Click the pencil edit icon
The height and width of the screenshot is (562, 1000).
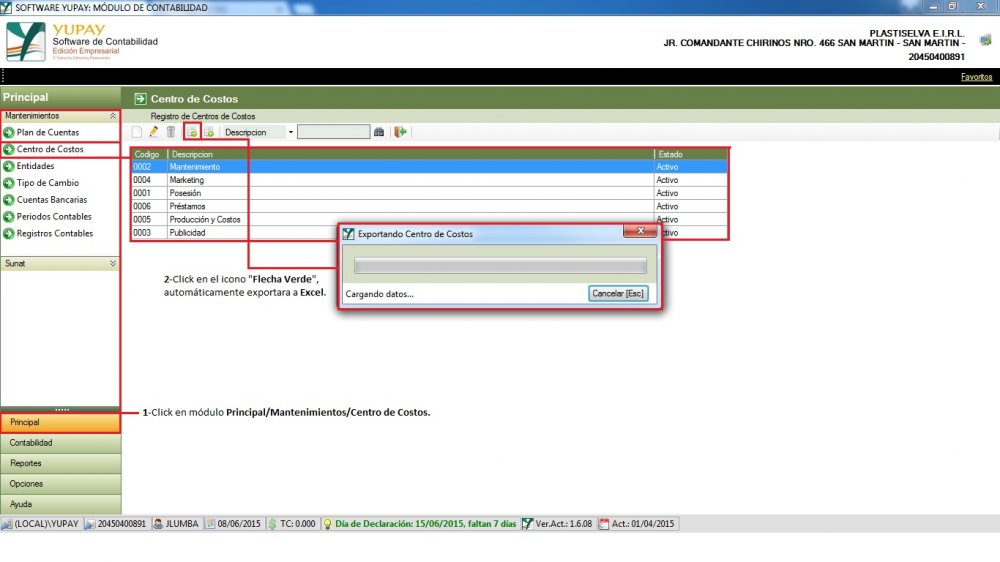154,132
